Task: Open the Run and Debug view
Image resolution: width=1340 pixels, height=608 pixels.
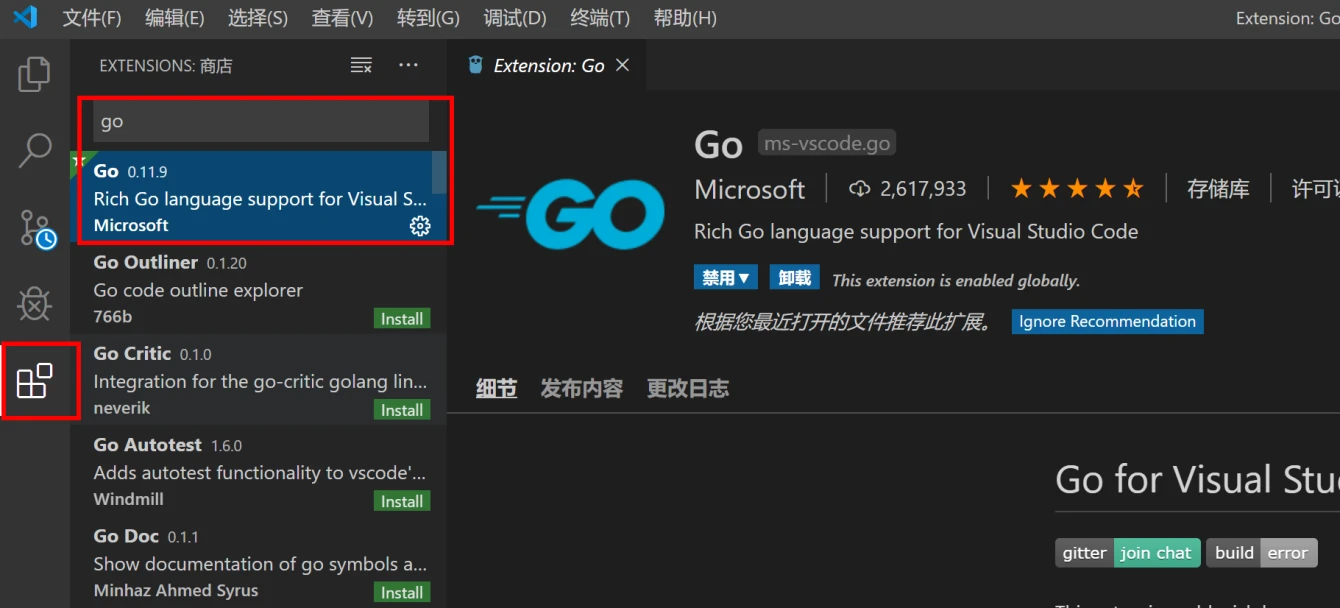Action: (35, 304)
